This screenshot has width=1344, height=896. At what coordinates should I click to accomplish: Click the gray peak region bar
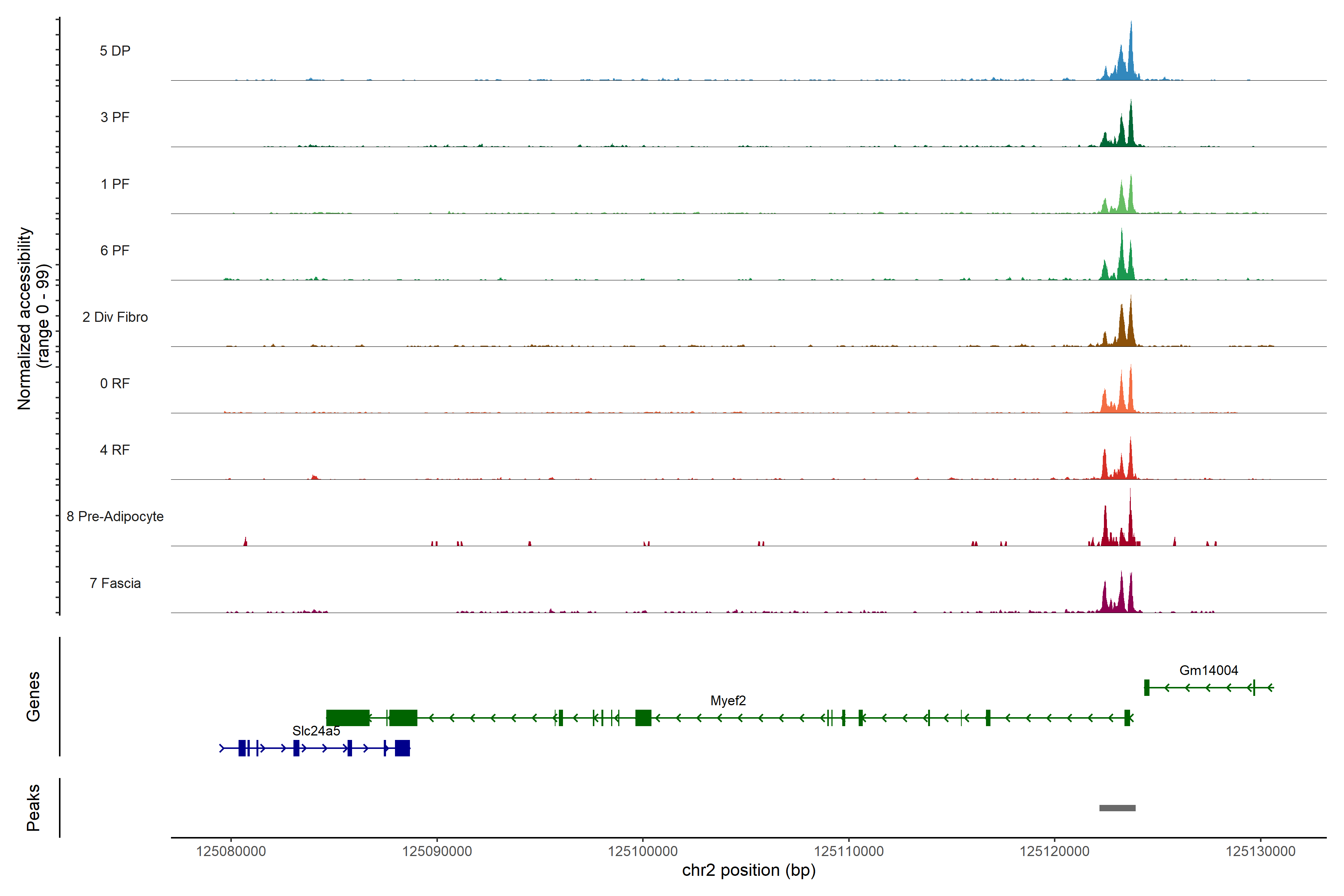tap(1117, 808)
